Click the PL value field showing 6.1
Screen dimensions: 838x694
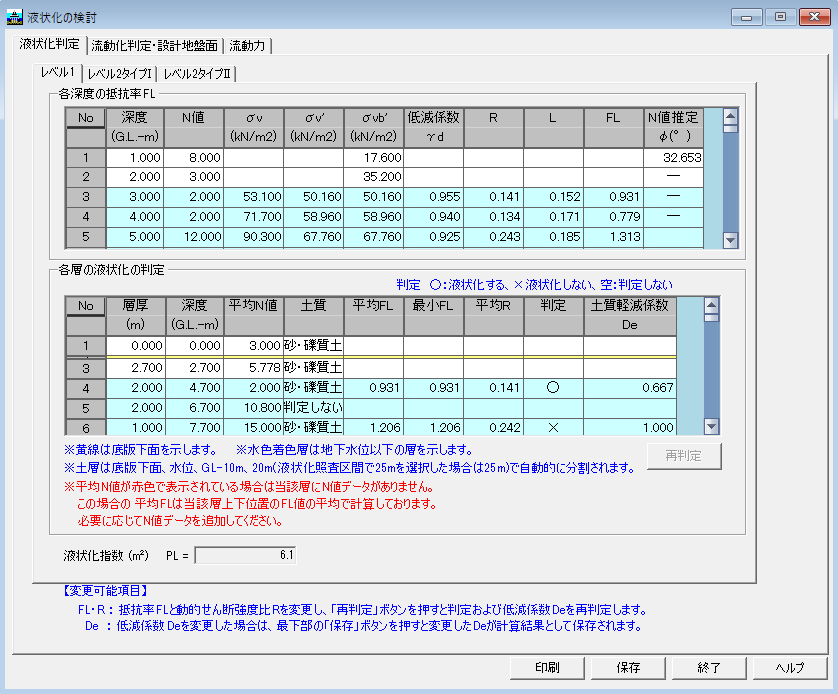[x=245, y=554]
